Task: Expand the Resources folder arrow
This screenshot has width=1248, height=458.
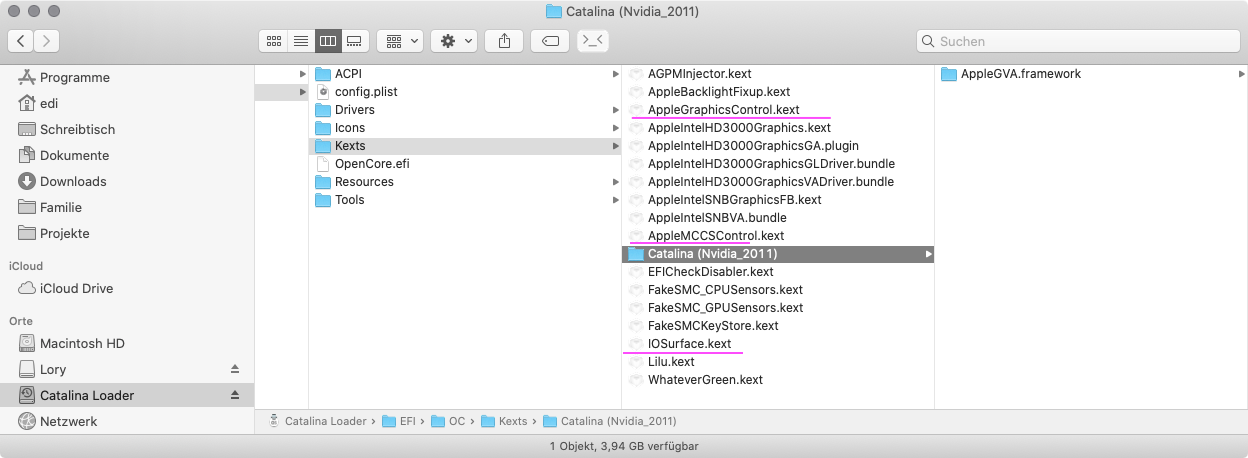Action: [616, 182]
